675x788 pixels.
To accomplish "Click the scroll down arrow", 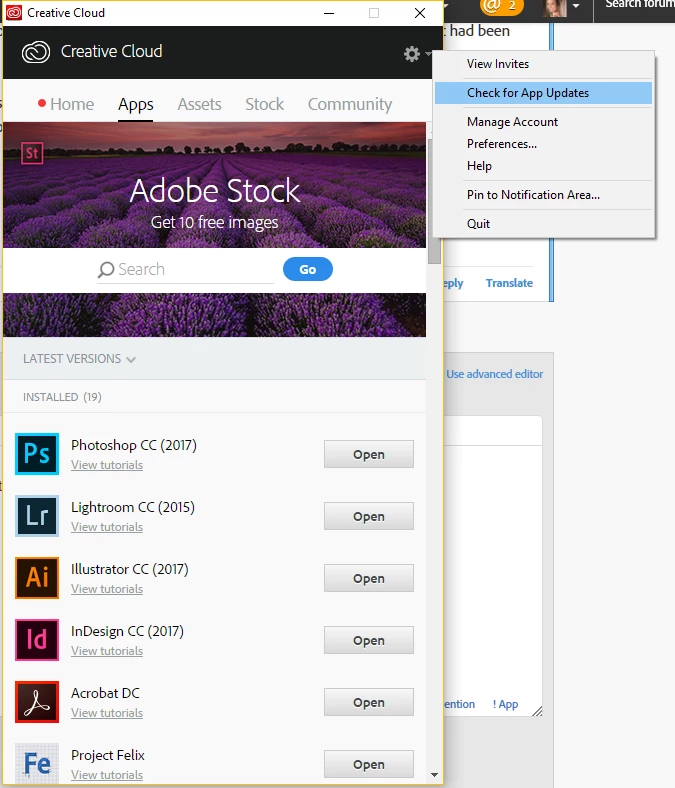I will pyautogui.click(x=435, y=775).
